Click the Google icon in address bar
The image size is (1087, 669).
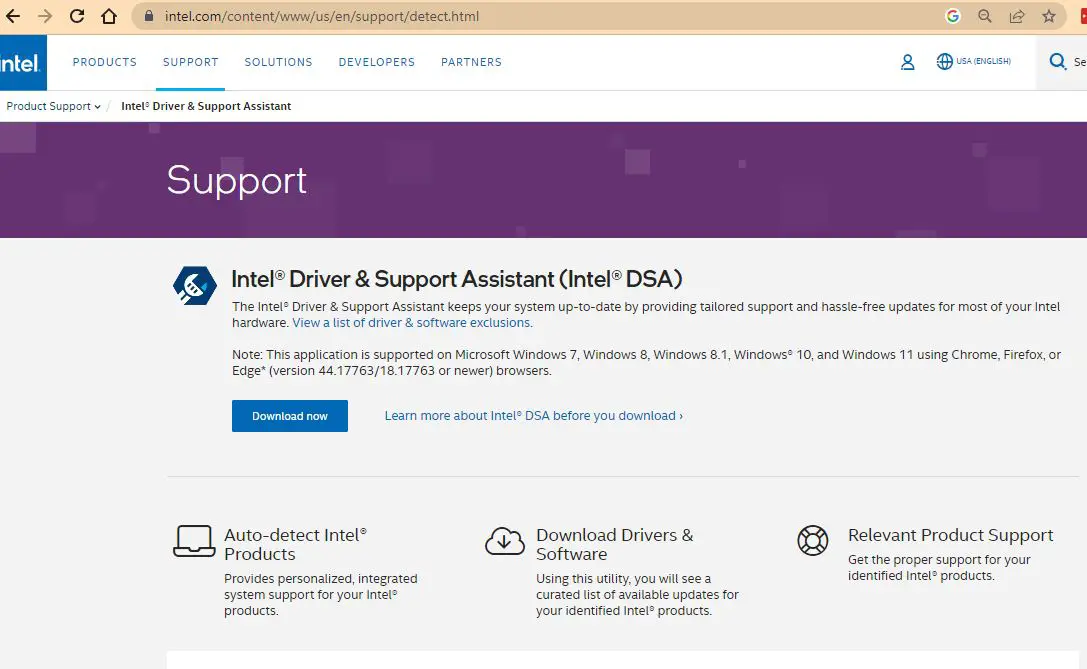point(952,16)
